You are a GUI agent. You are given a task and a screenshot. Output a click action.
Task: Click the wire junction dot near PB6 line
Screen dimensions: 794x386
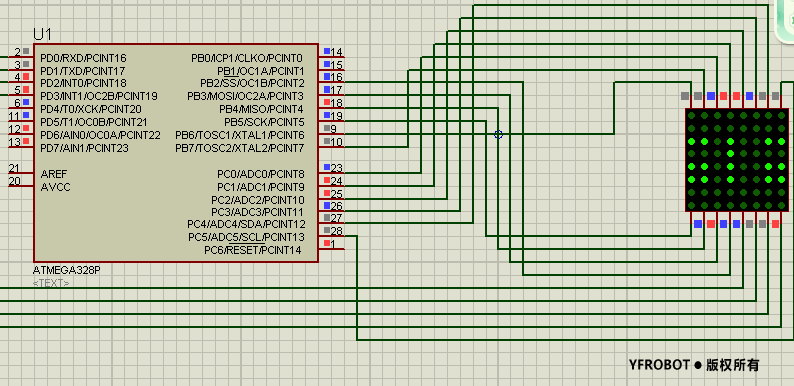point(498,134)
